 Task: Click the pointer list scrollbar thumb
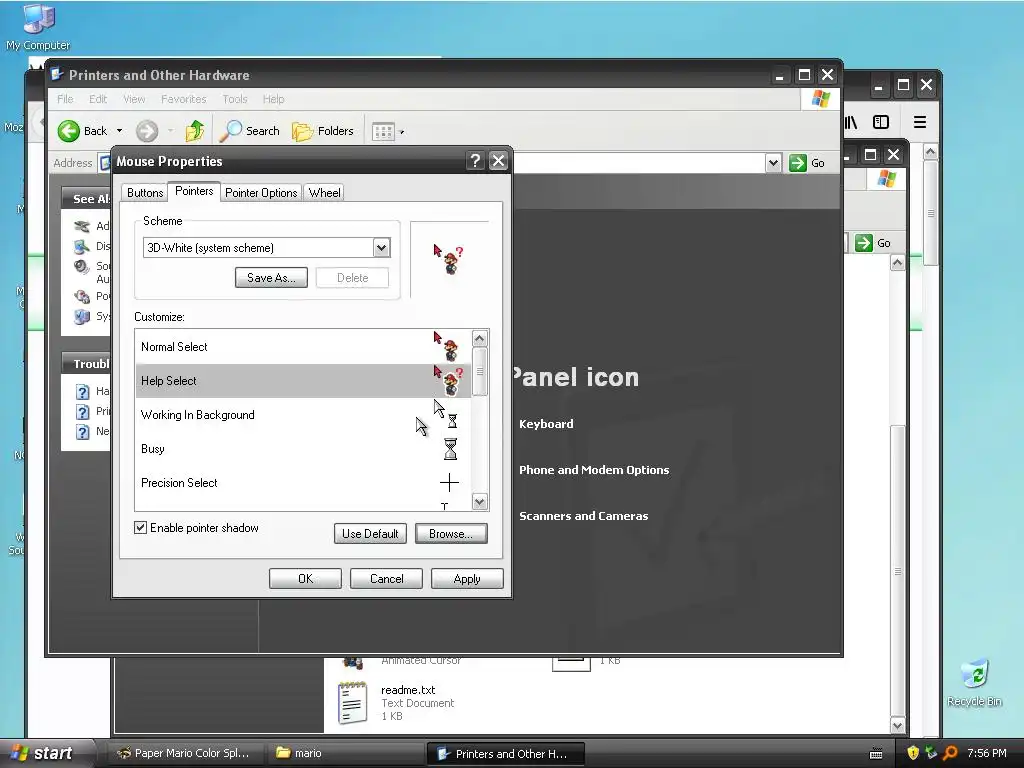479,372
